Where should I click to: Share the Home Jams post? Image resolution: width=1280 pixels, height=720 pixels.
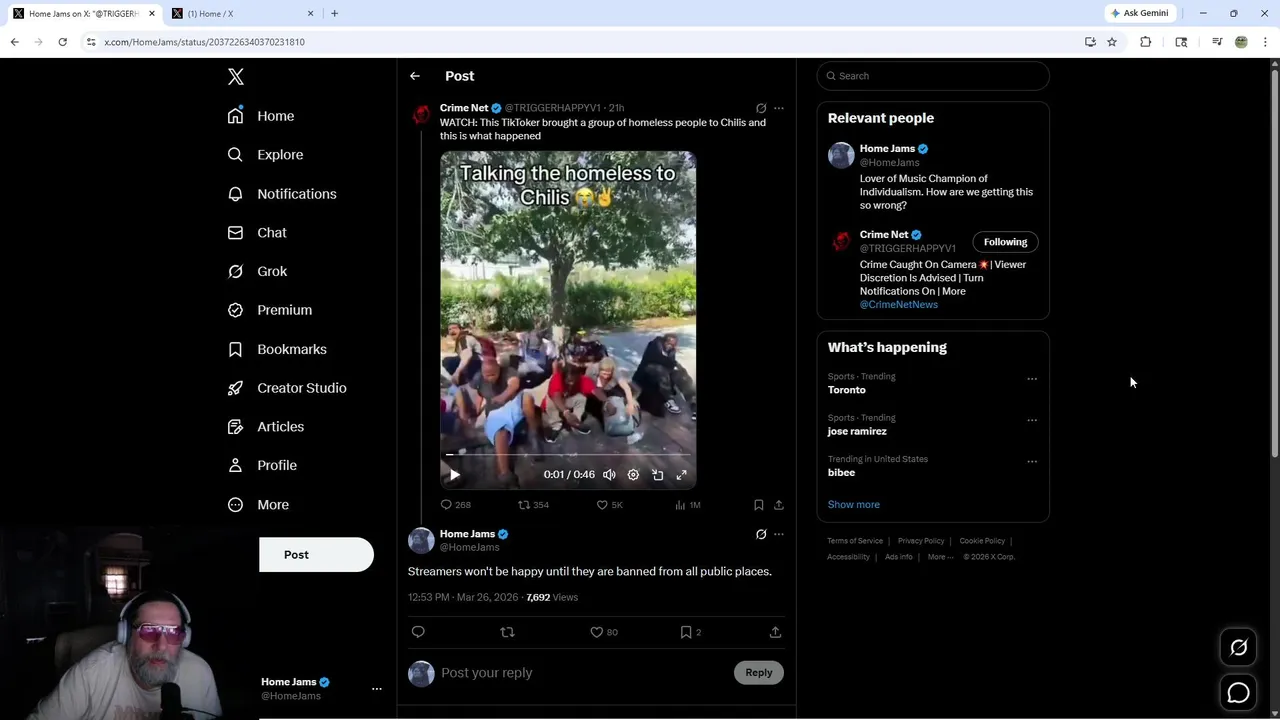coord(775,632)
